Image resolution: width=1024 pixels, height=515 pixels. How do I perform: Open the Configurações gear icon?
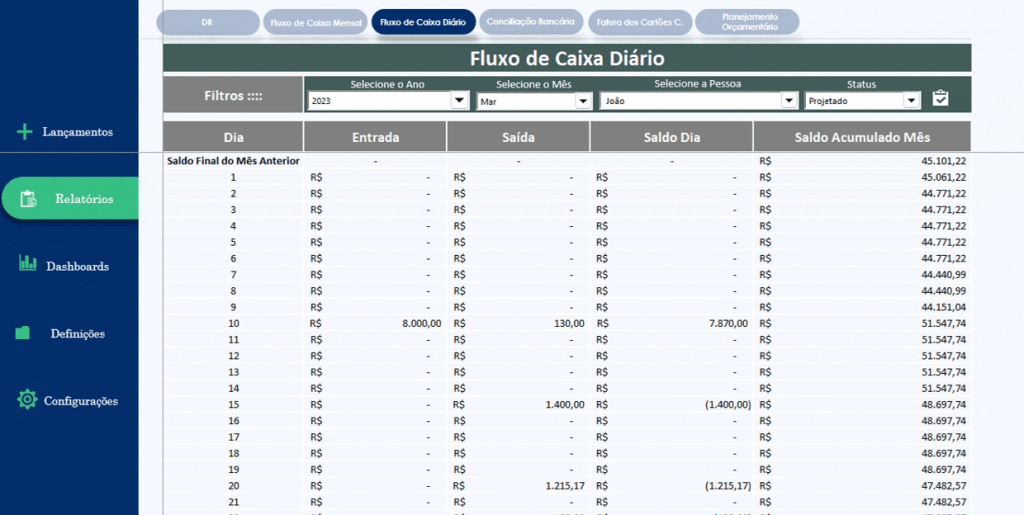coord(27,399)
